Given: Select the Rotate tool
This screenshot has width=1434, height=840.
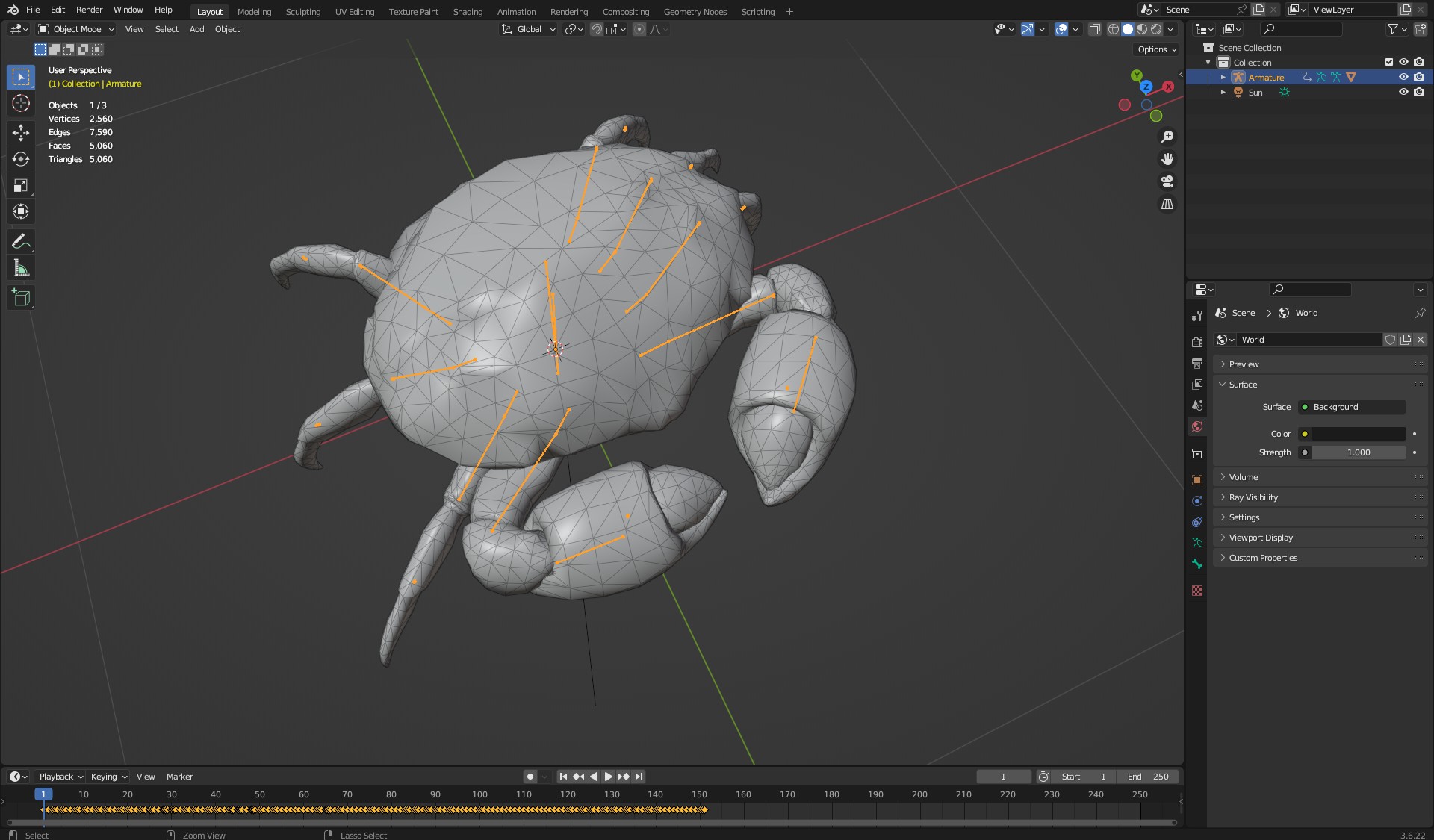Looking at the screenshot, I should (21, 159).
